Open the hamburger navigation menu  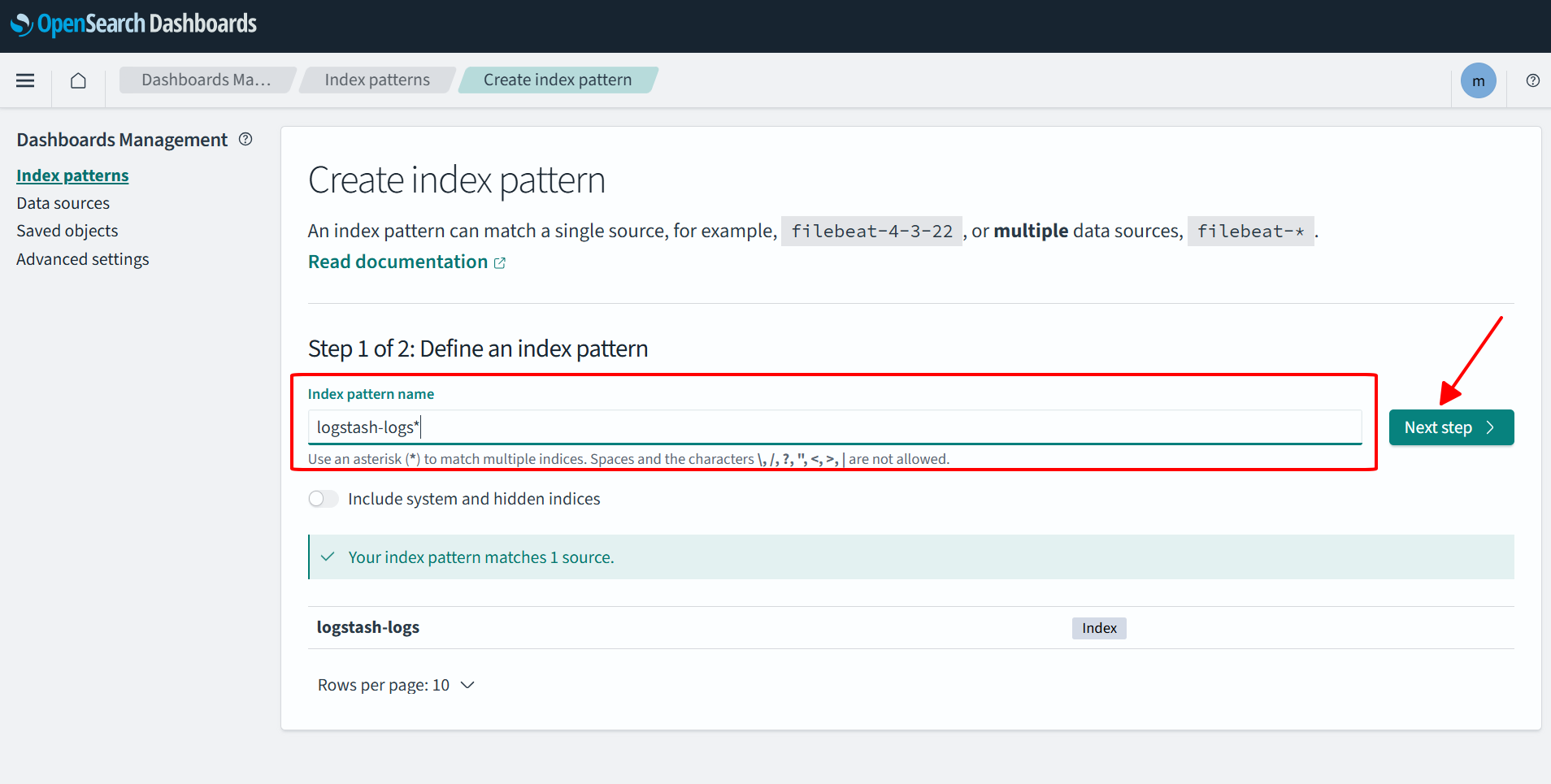click(x=25, y=80)
